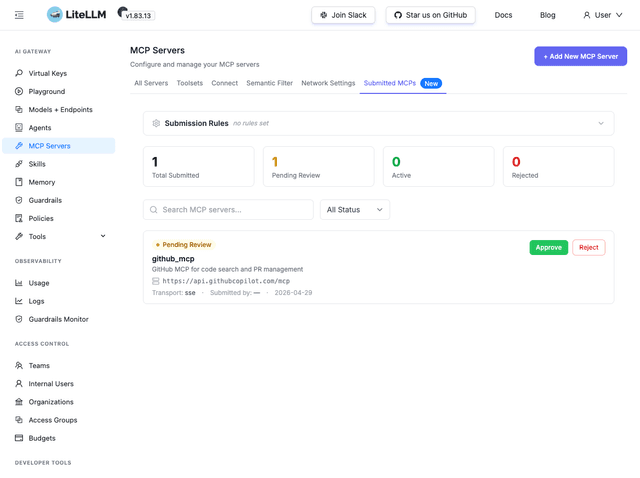Click the Join Slack button
Screen dimensions: 640x478
tap(343, 15)
